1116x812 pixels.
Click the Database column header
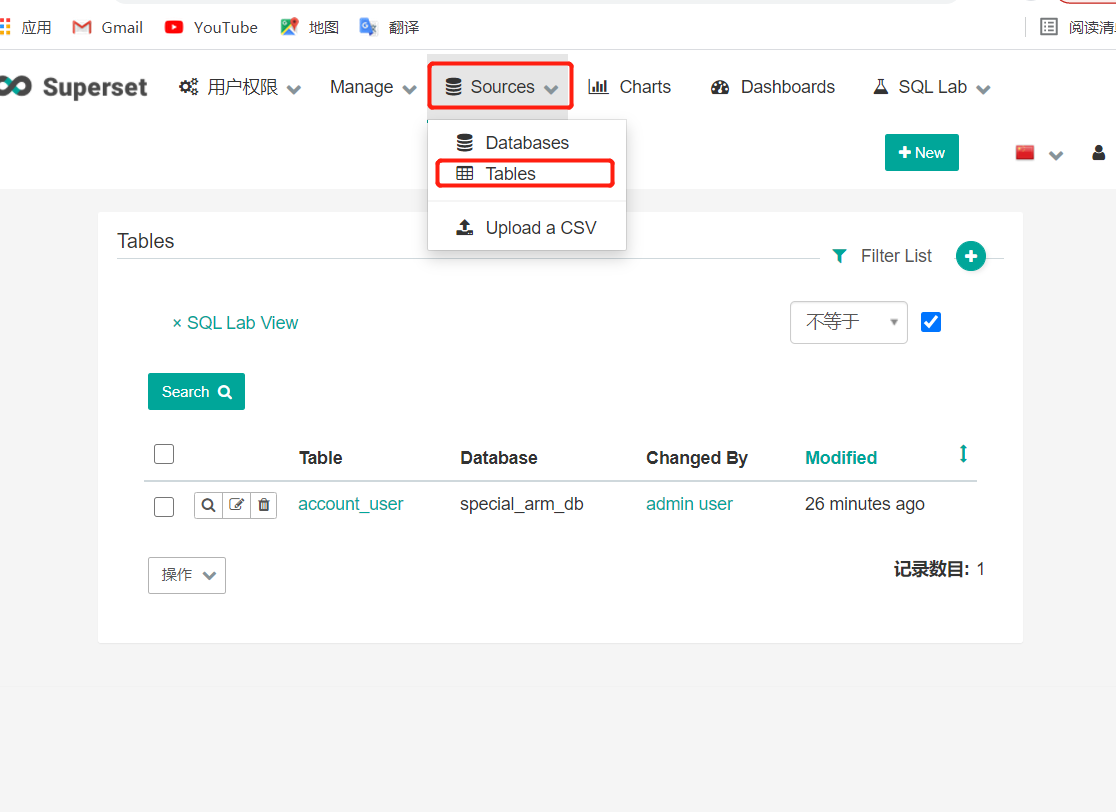click(x=498, y=458)
